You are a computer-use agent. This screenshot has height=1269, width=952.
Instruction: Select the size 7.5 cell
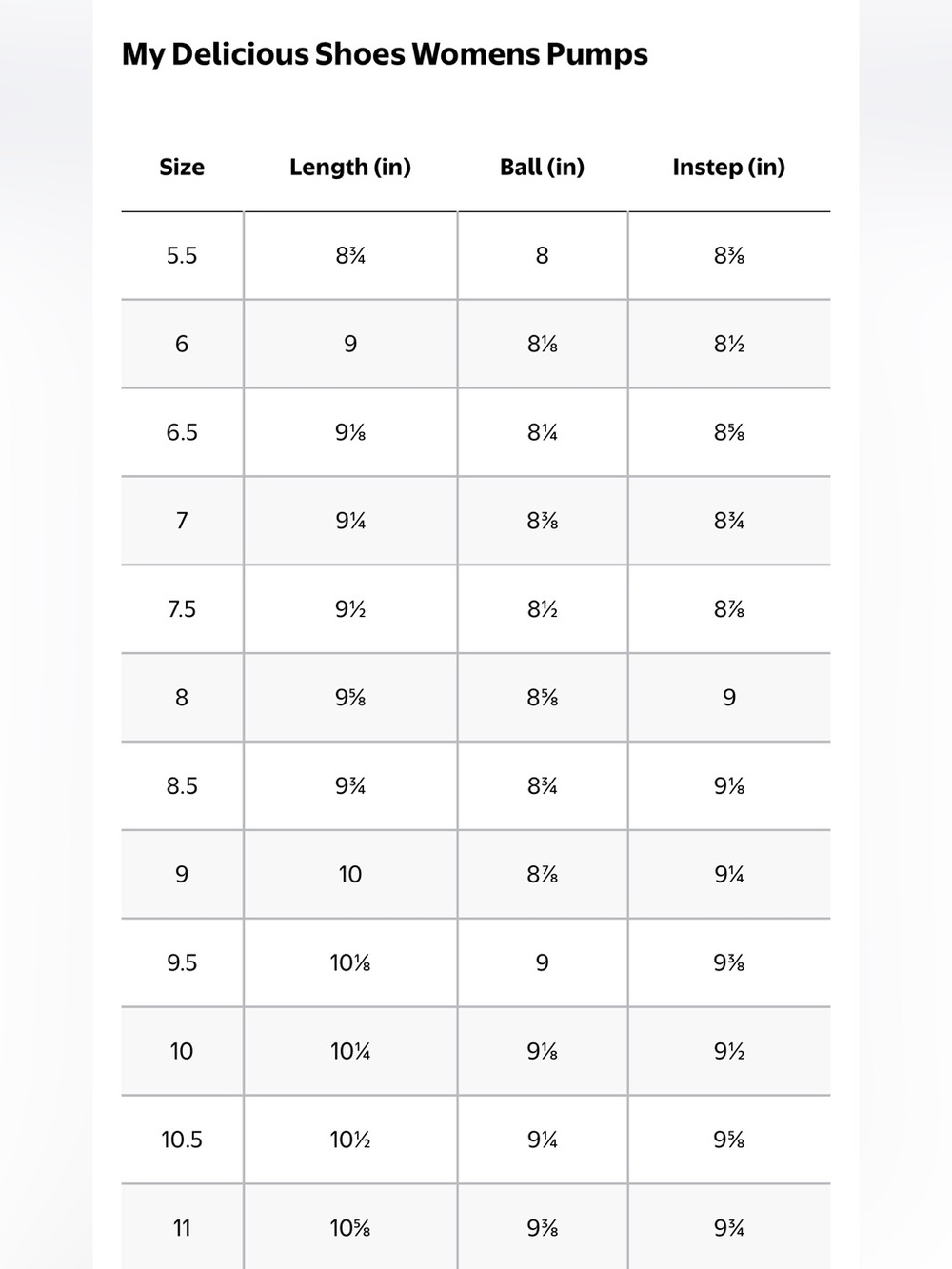coord(182,609)
